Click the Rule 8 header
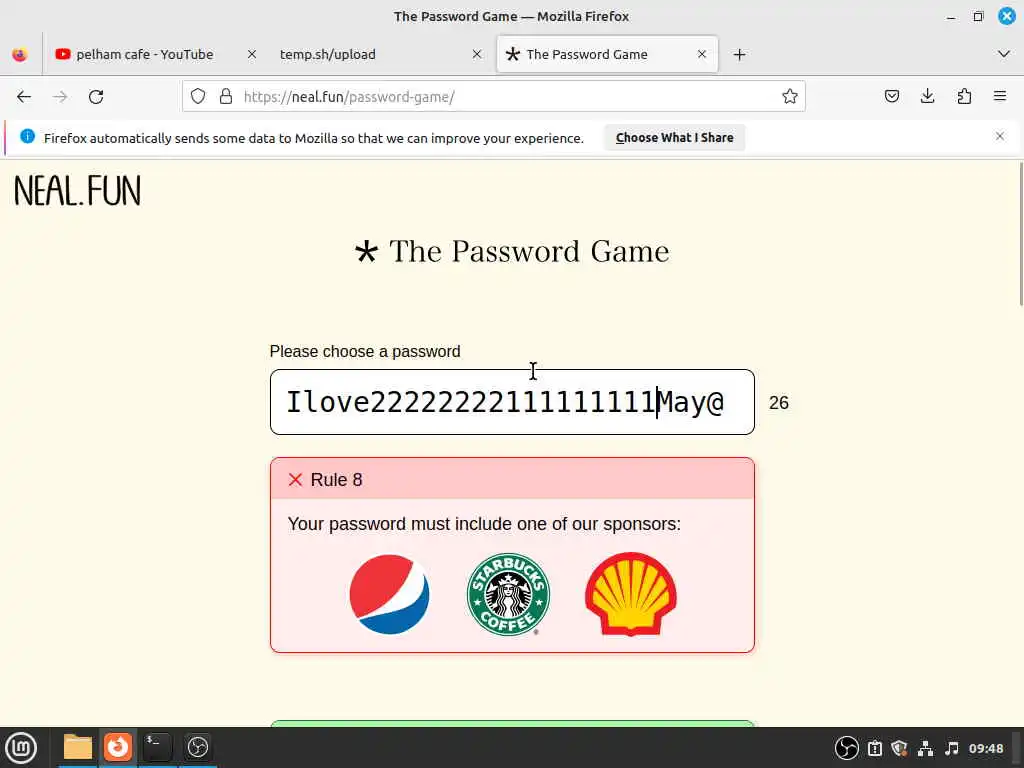Screen dimensions: 1024x768 click(x=512, y=479)
